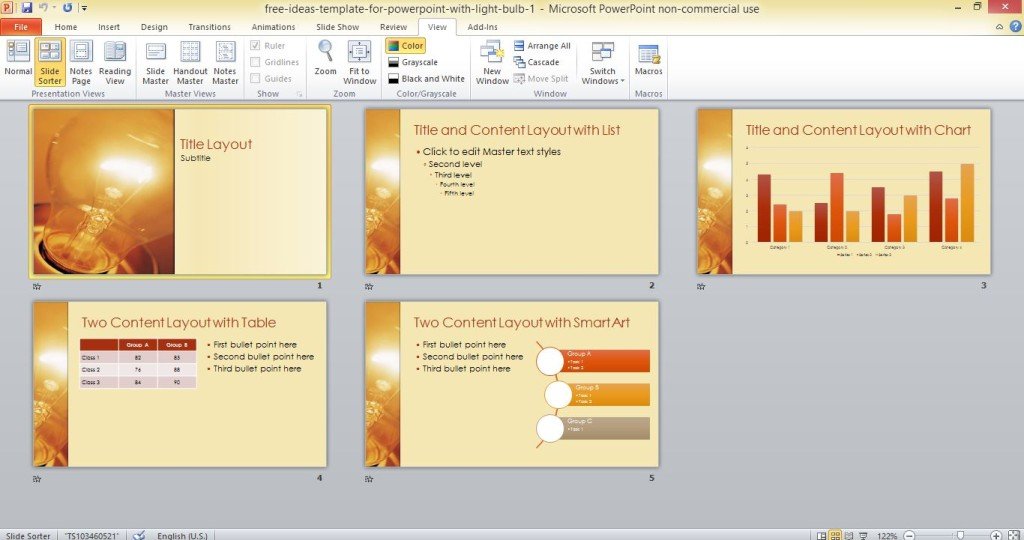Click status bar Slide Sorter icon
Screen dimensions: 1024x540
click(835, 535)
